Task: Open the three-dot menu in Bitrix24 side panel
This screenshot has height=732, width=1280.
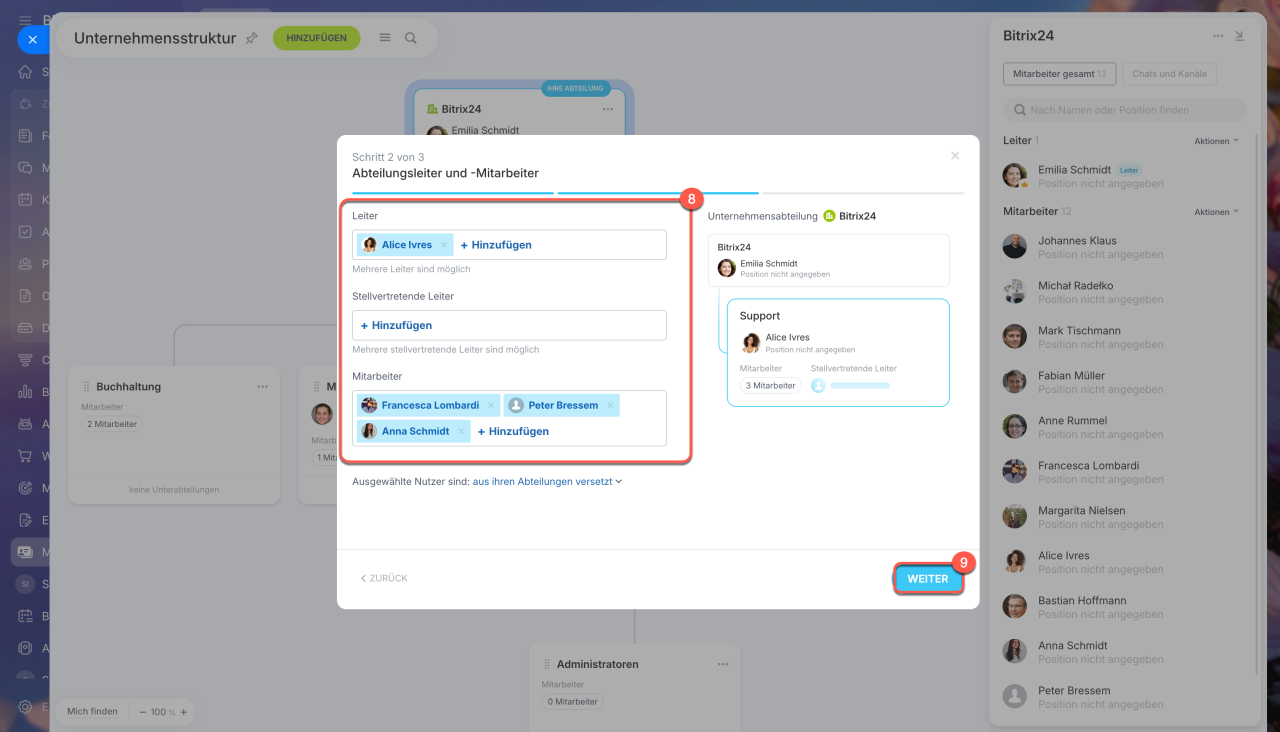Action: click(x=1218, y=36)
